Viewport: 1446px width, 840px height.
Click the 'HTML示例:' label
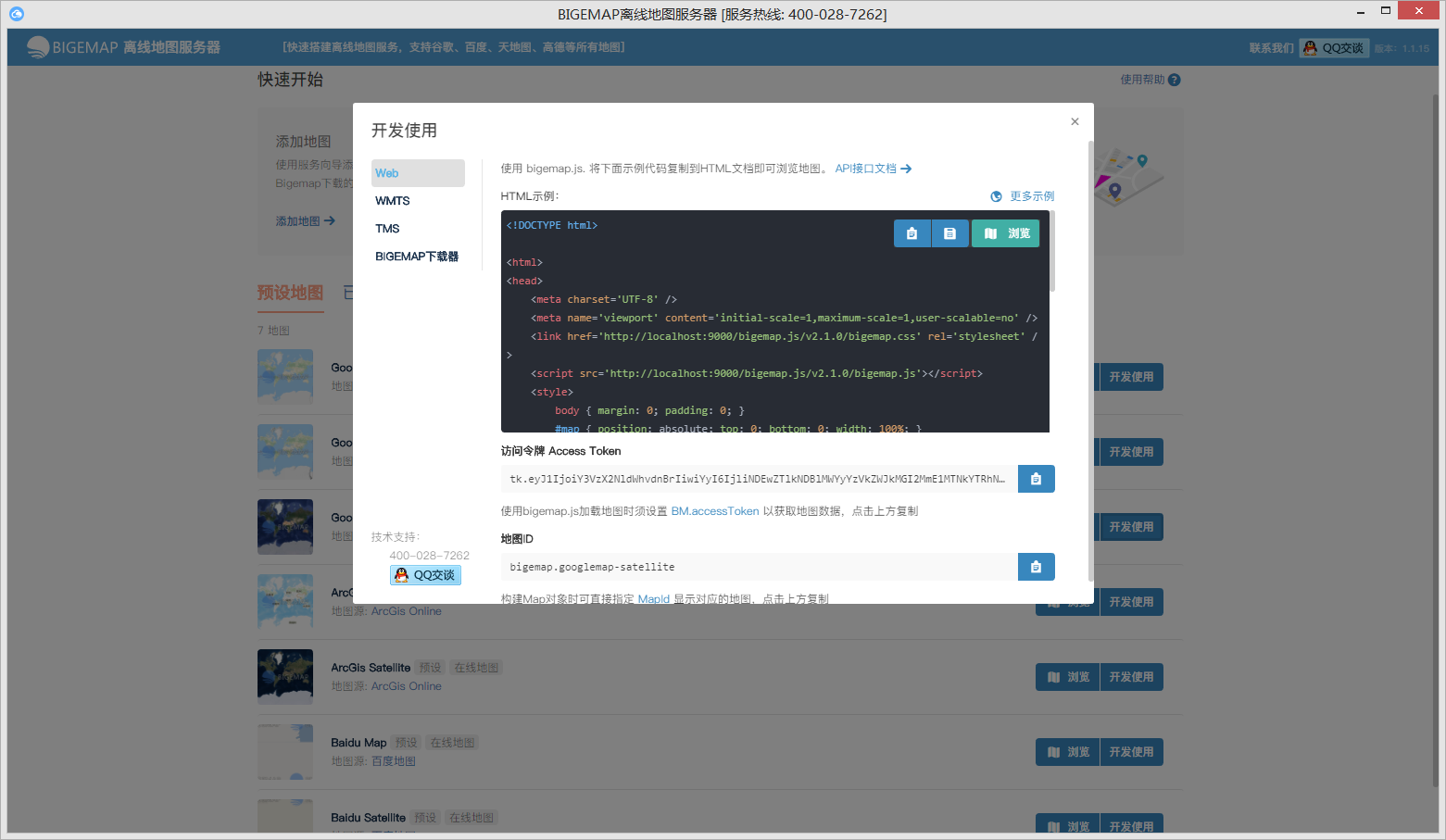530,196
